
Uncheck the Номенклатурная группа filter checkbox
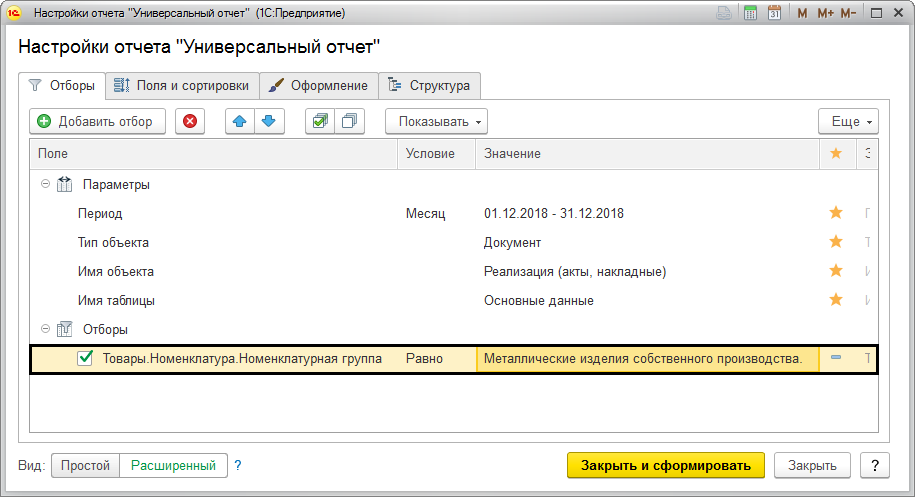pyautogui.click(x=86, y=359)
